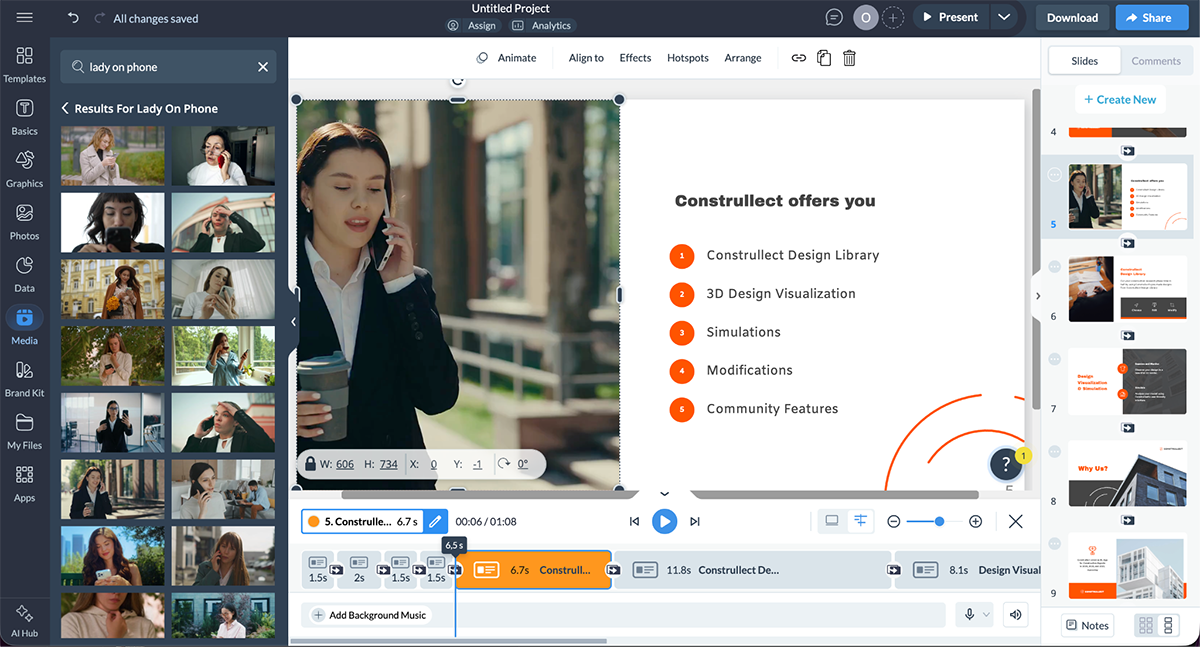
Task: Toggle the timeline volume speaker icon
Action: (x=1016, y=615)
